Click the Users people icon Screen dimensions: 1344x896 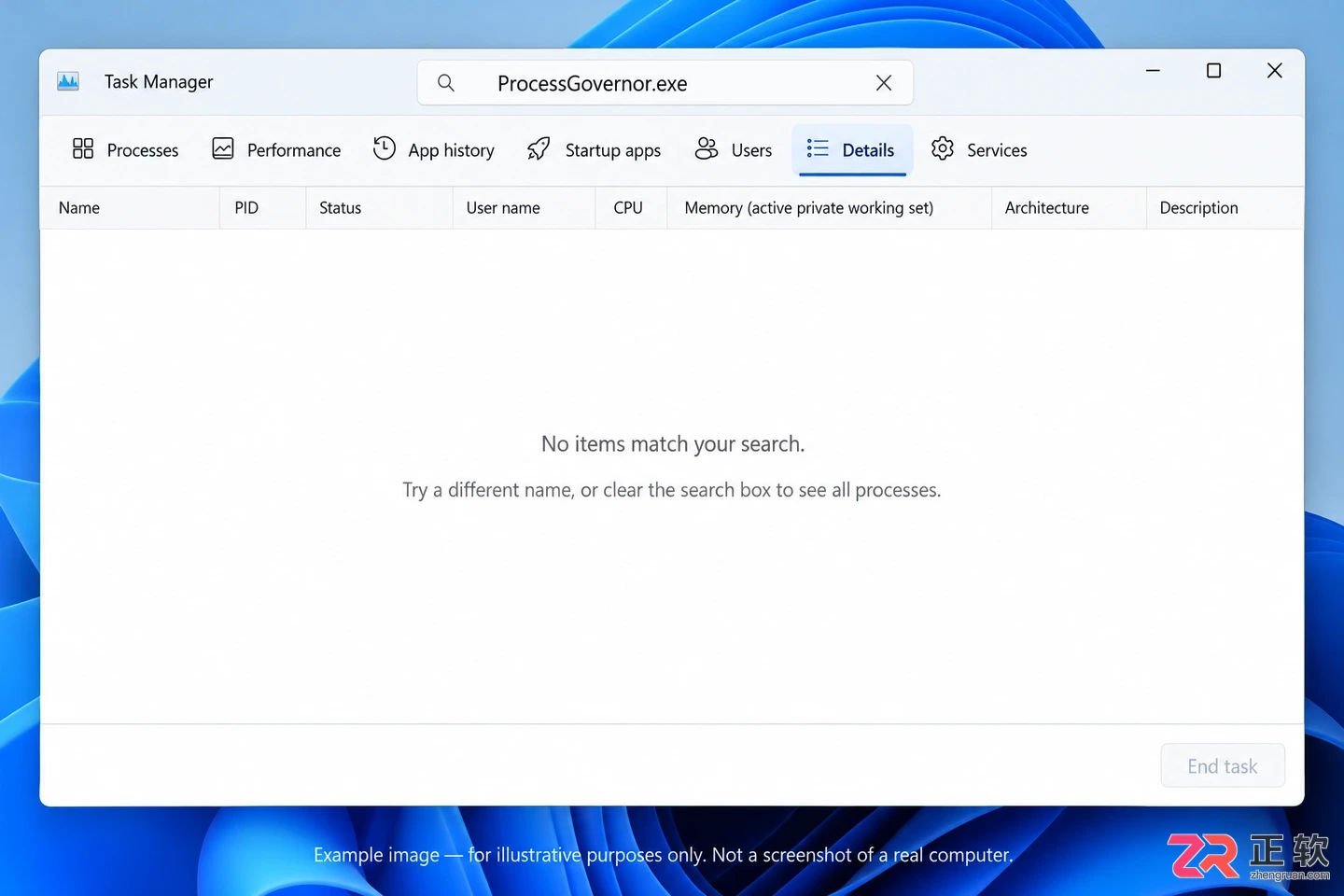coord(707,148)
